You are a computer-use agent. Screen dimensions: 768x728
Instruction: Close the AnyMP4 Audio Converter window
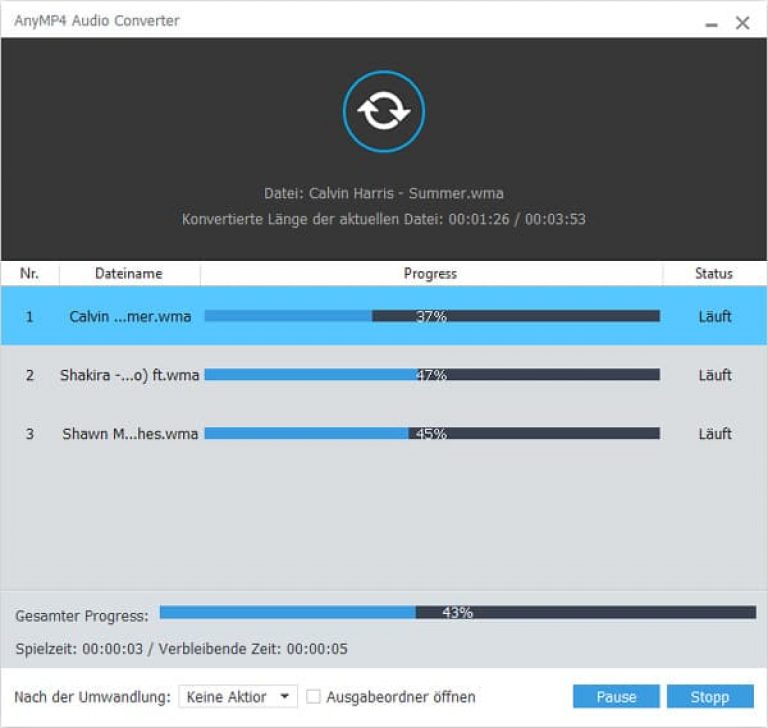point(742,23)
